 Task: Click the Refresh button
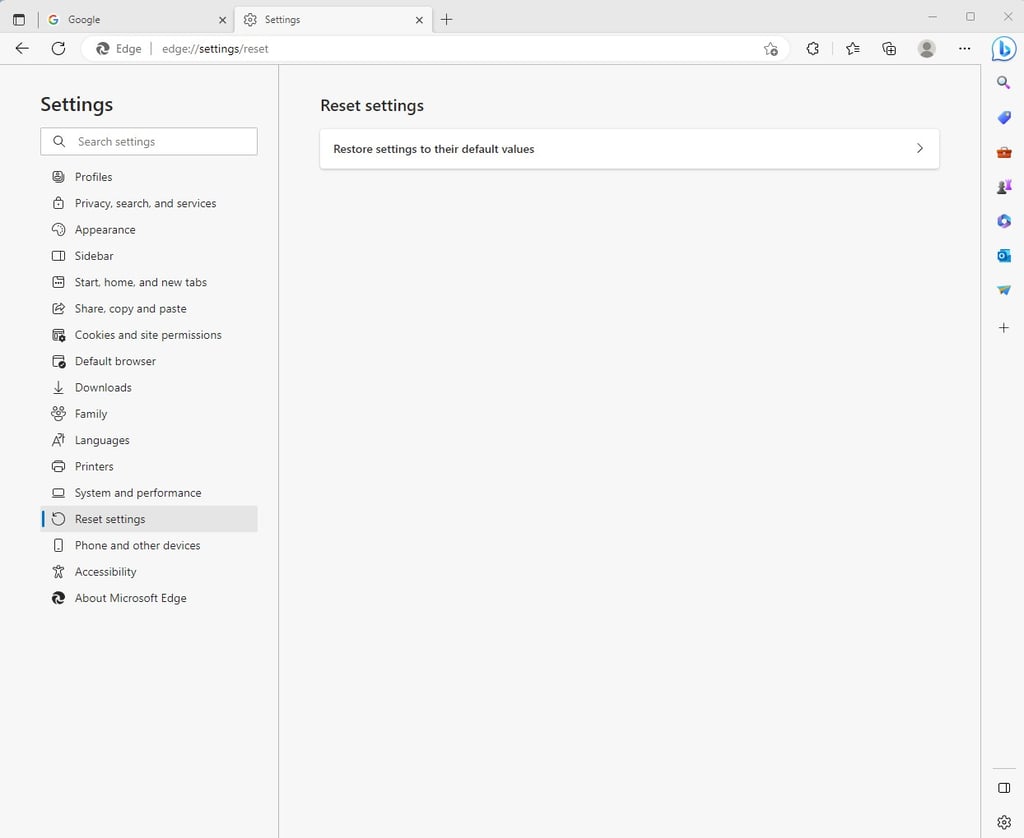(59, 48)
